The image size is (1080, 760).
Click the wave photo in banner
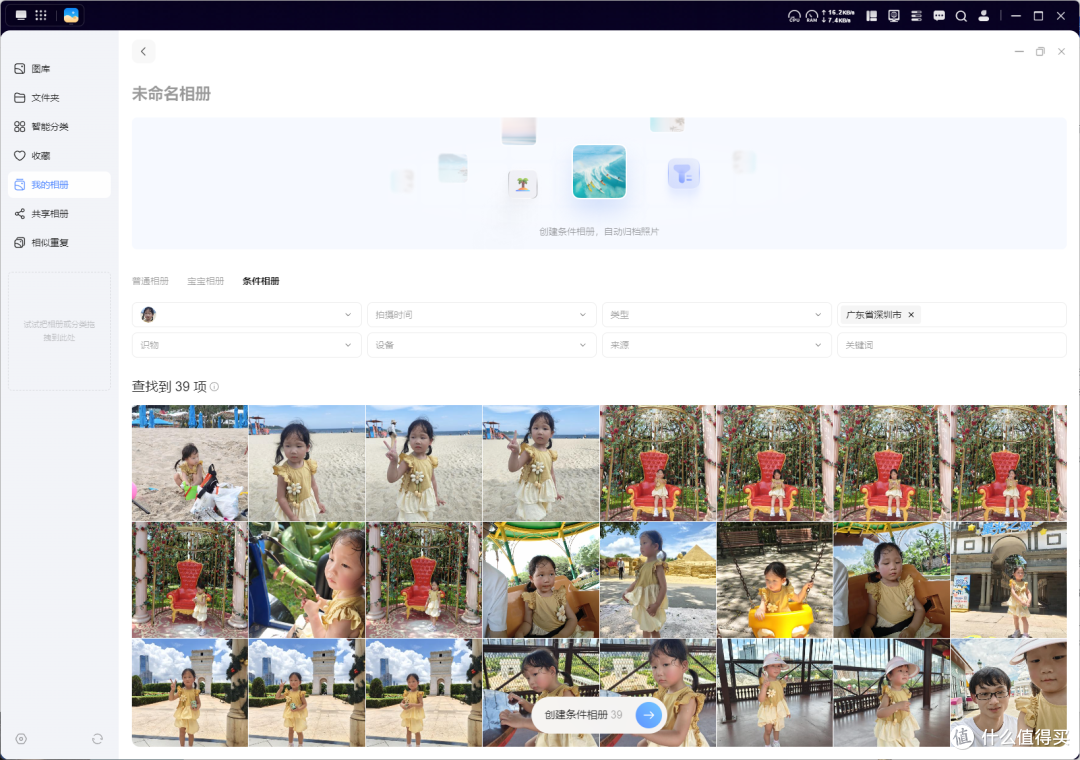click(x=599, y=172)
